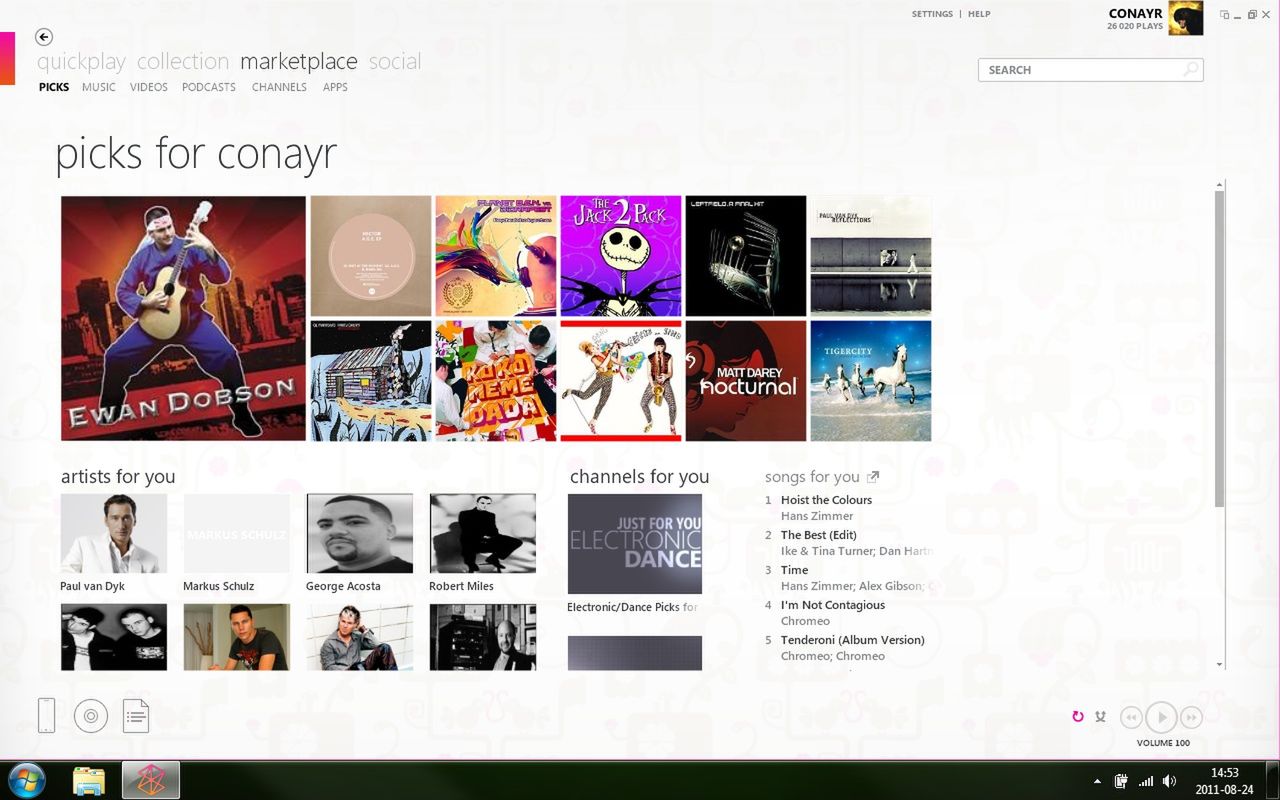Select the marketplace section

(299, 62)
